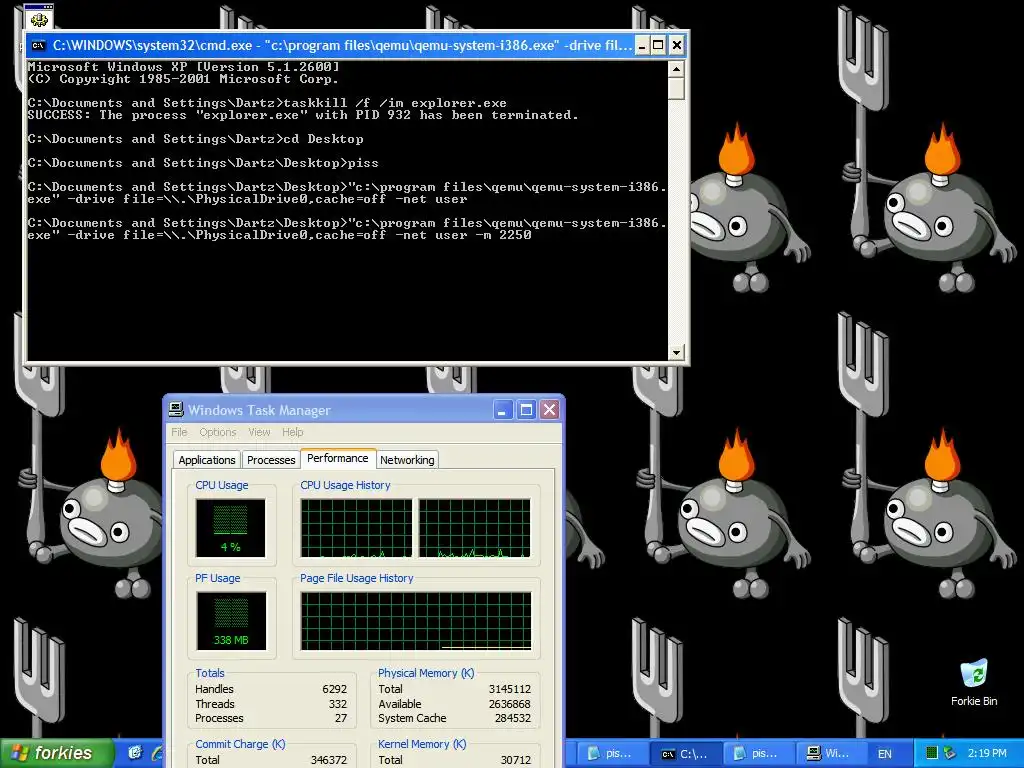The height and width of the screenshot is (768, 1024).
Task: Click the Available memory value 2636868
Action: pyautogui.click(x=509, y=704)
